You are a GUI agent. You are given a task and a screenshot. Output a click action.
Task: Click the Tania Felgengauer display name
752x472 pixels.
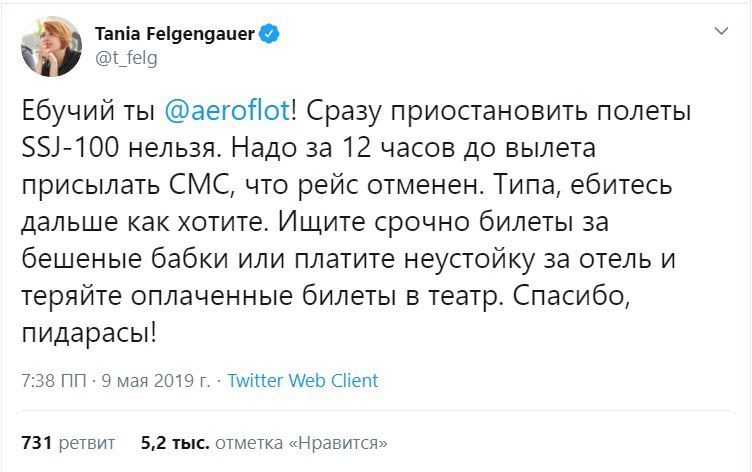(175, 35)
